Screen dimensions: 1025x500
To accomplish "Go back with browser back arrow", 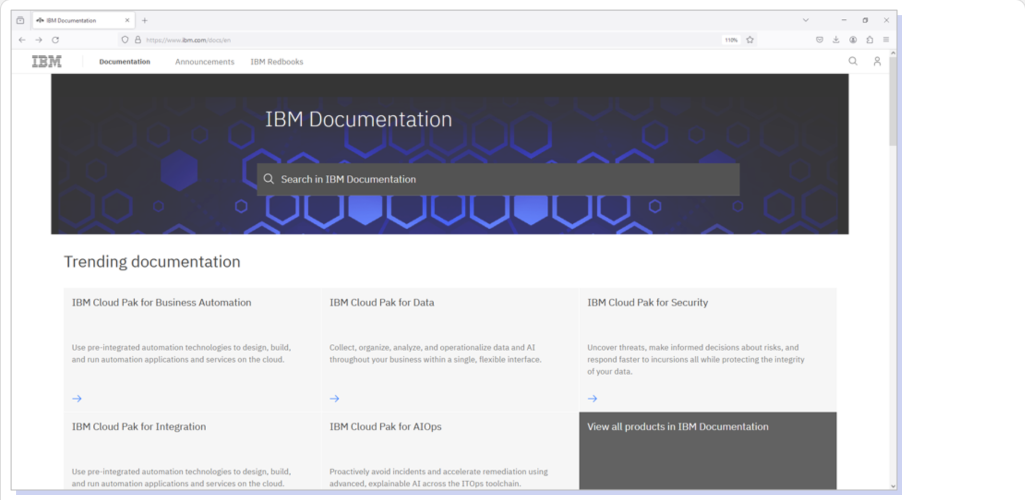I will coord(22,40).
